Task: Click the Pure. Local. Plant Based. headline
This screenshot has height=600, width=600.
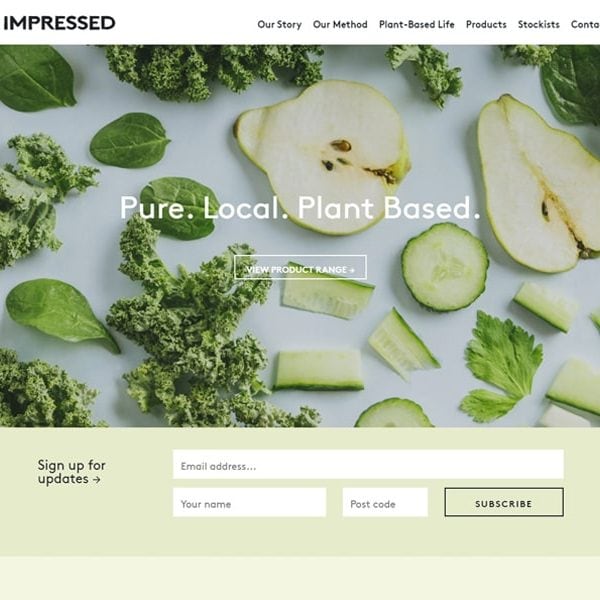Action: pos(300,207)
